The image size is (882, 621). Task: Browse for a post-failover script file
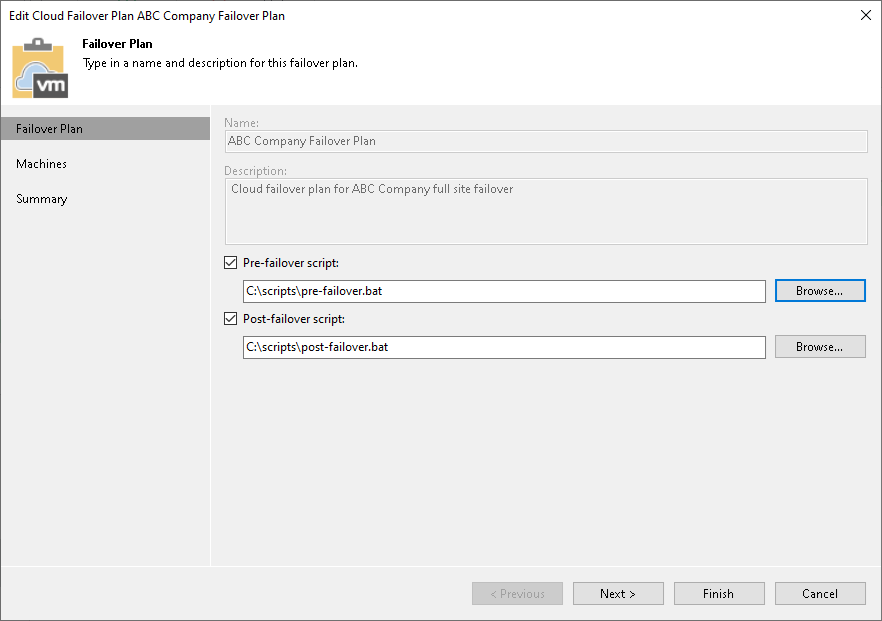pos(819,346)
